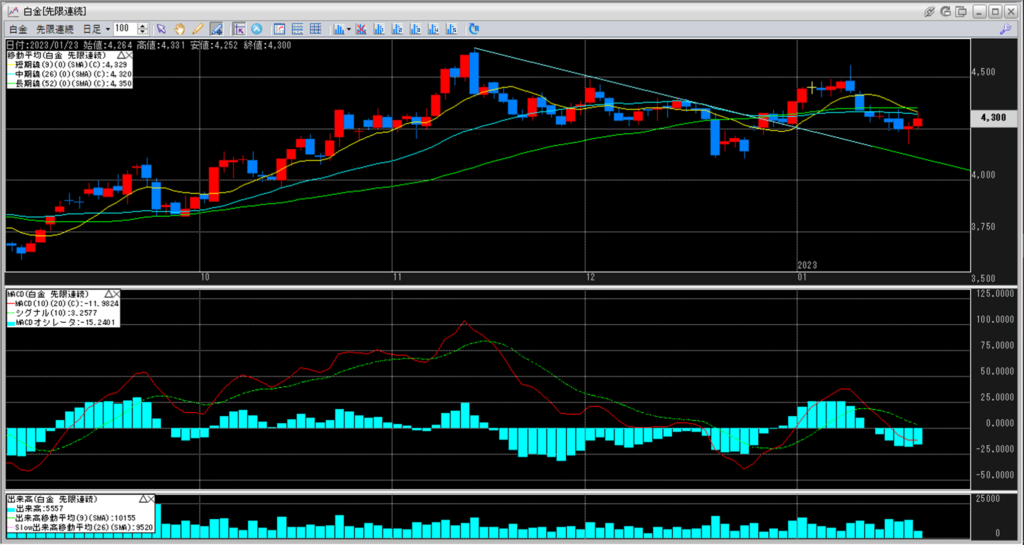
Task: Click the reload arrow icon in title bar
Action: [946, 11]
